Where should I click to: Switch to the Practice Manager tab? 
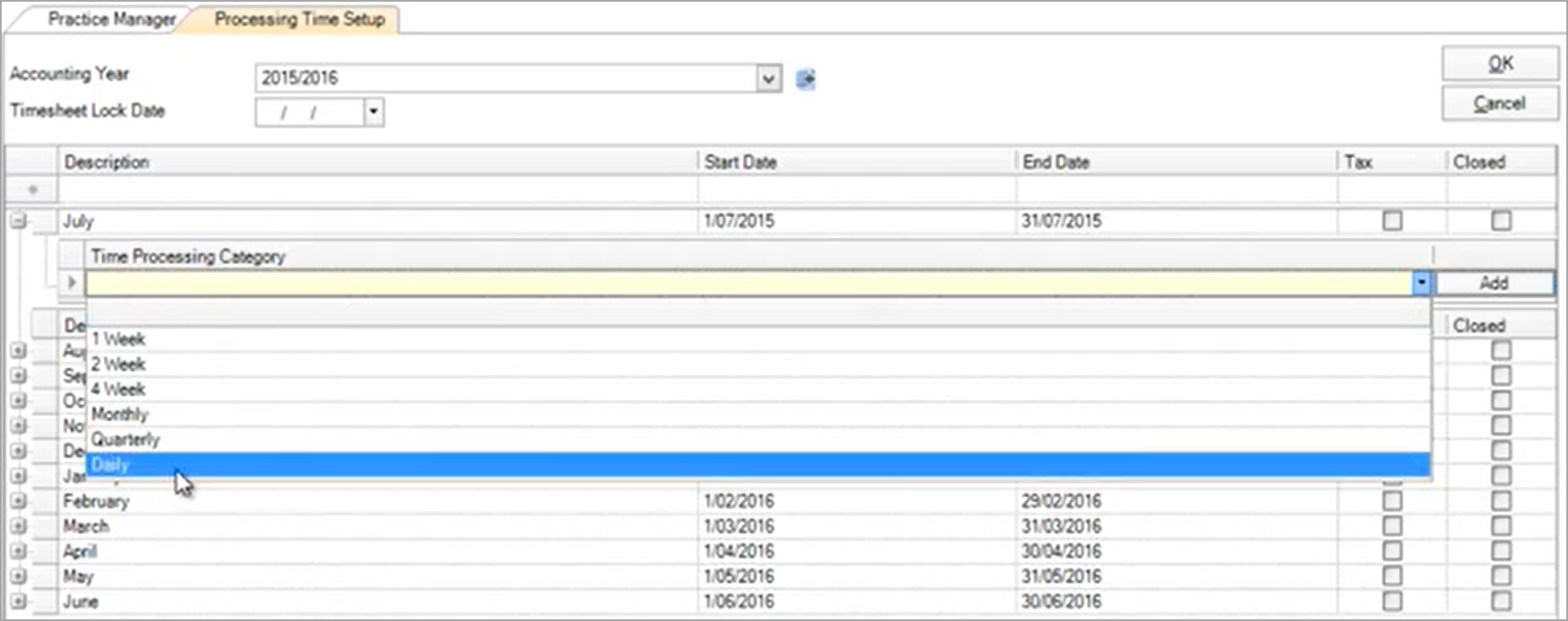tap(111, 19)
